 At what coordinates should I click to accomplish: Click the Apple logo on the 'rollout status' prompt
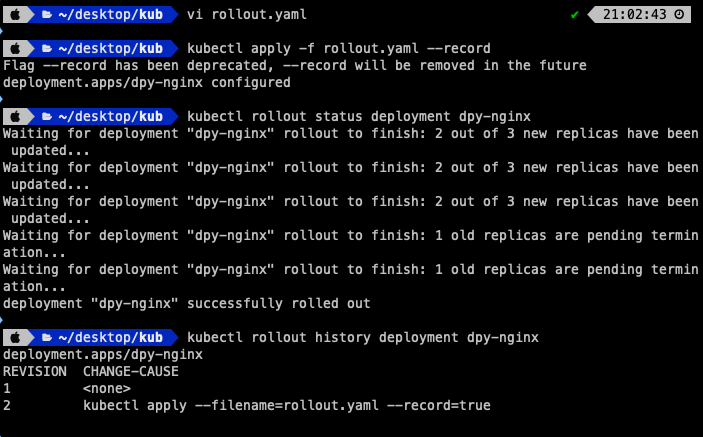[x=15, y=117]
